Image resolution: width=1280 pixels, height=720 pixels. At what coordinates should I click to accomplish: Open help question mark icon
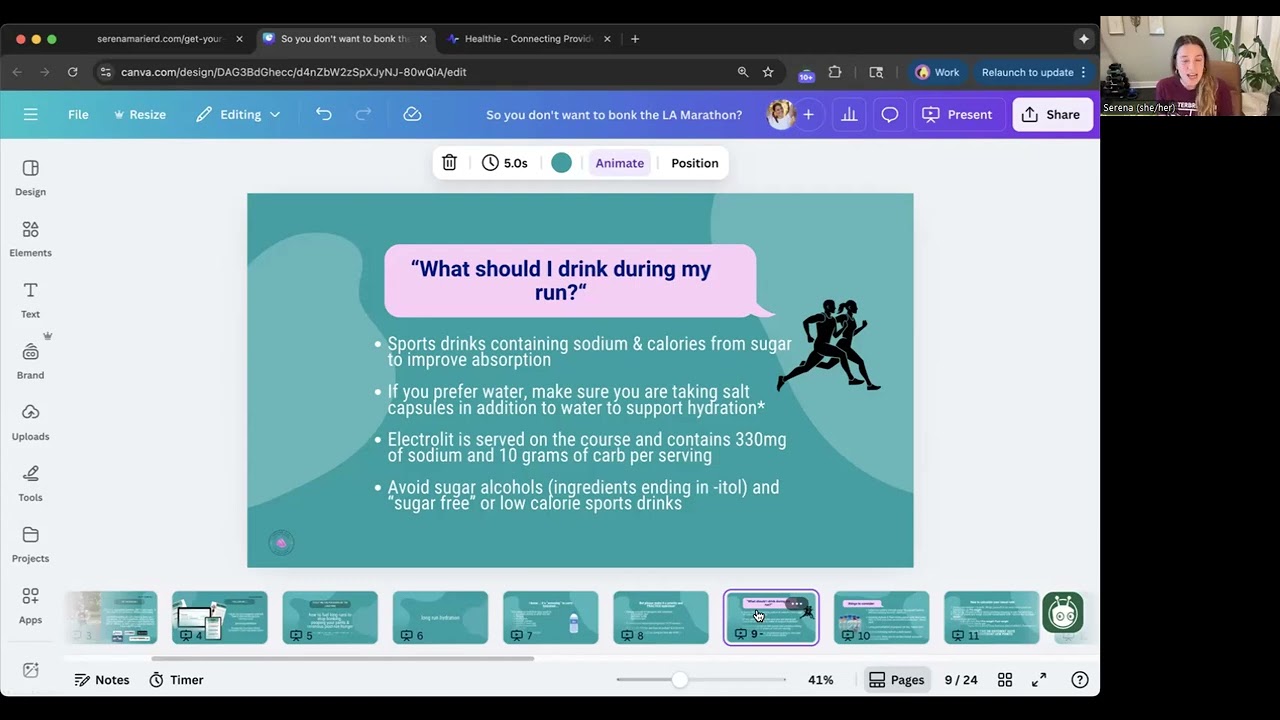coord(1080,680)
